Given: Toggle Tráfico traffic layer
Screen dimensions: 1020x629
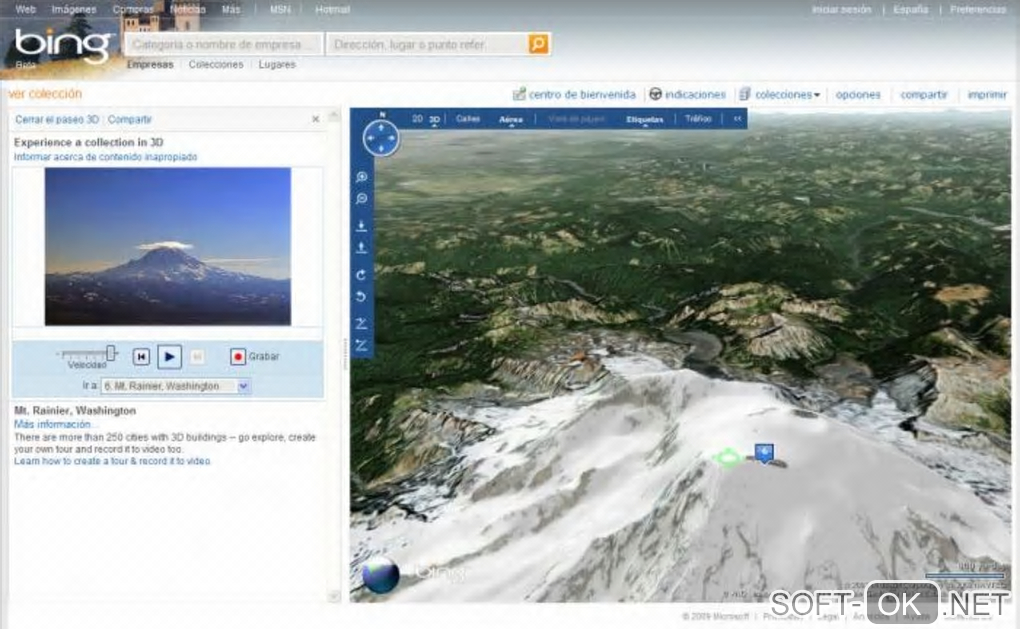Looking at the screenshot, I should coord(699,119).
